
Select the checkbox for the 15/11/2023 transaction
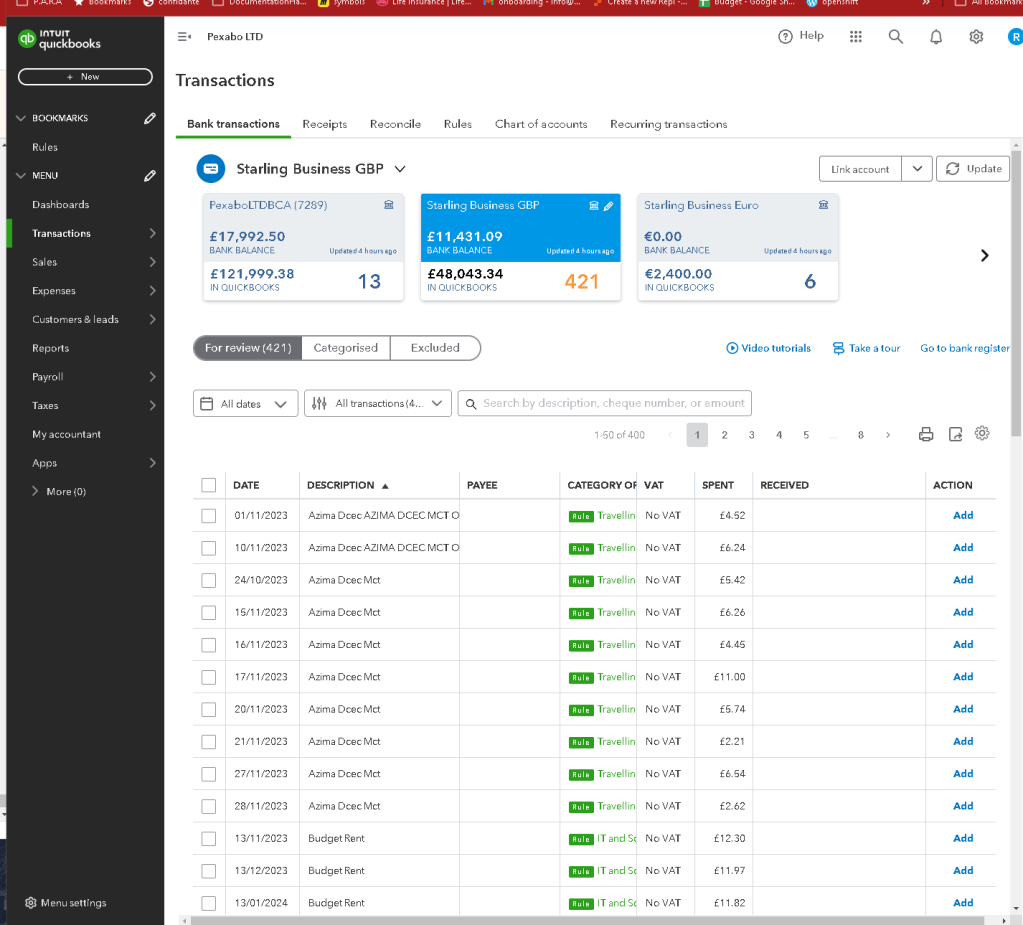pyautogui.click(x=209, y=613)
